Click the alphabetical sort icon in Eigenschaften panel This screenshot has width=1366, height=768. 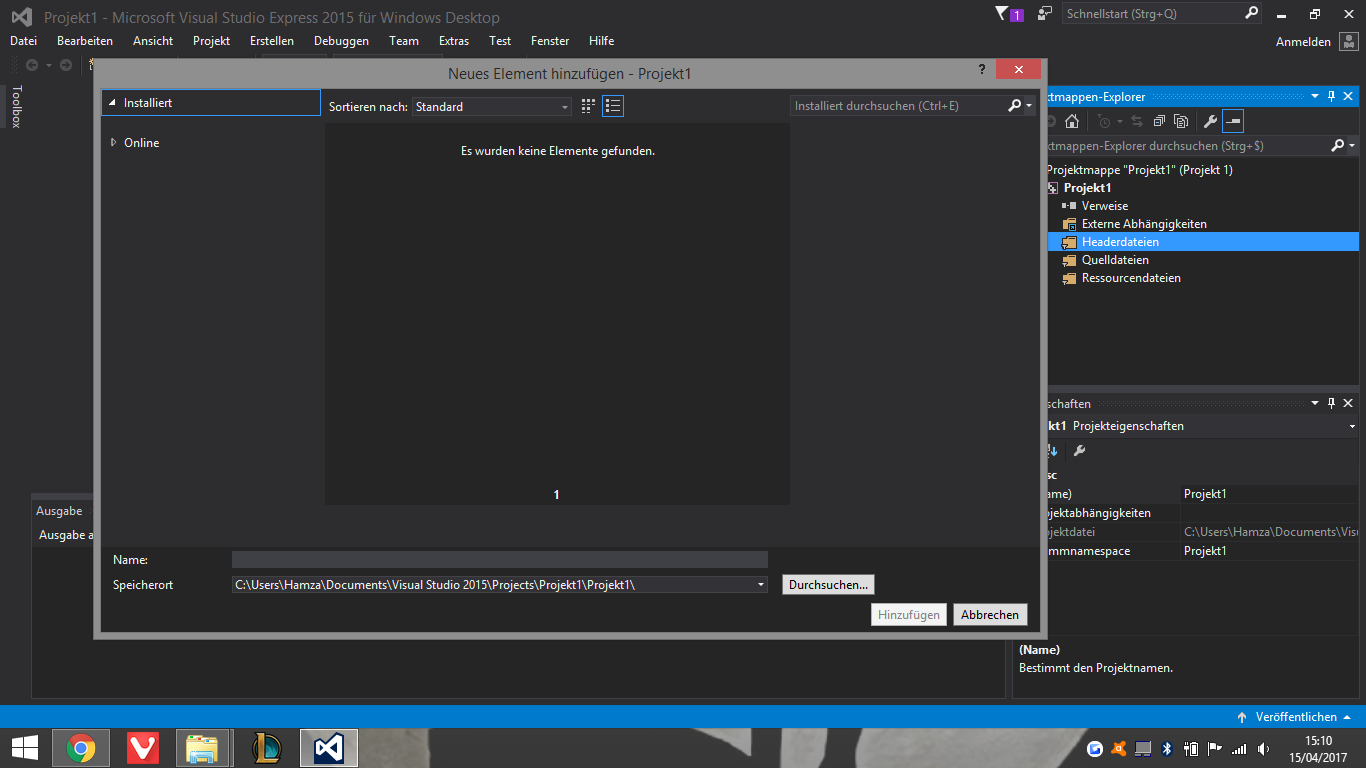tap(1052, 451)
